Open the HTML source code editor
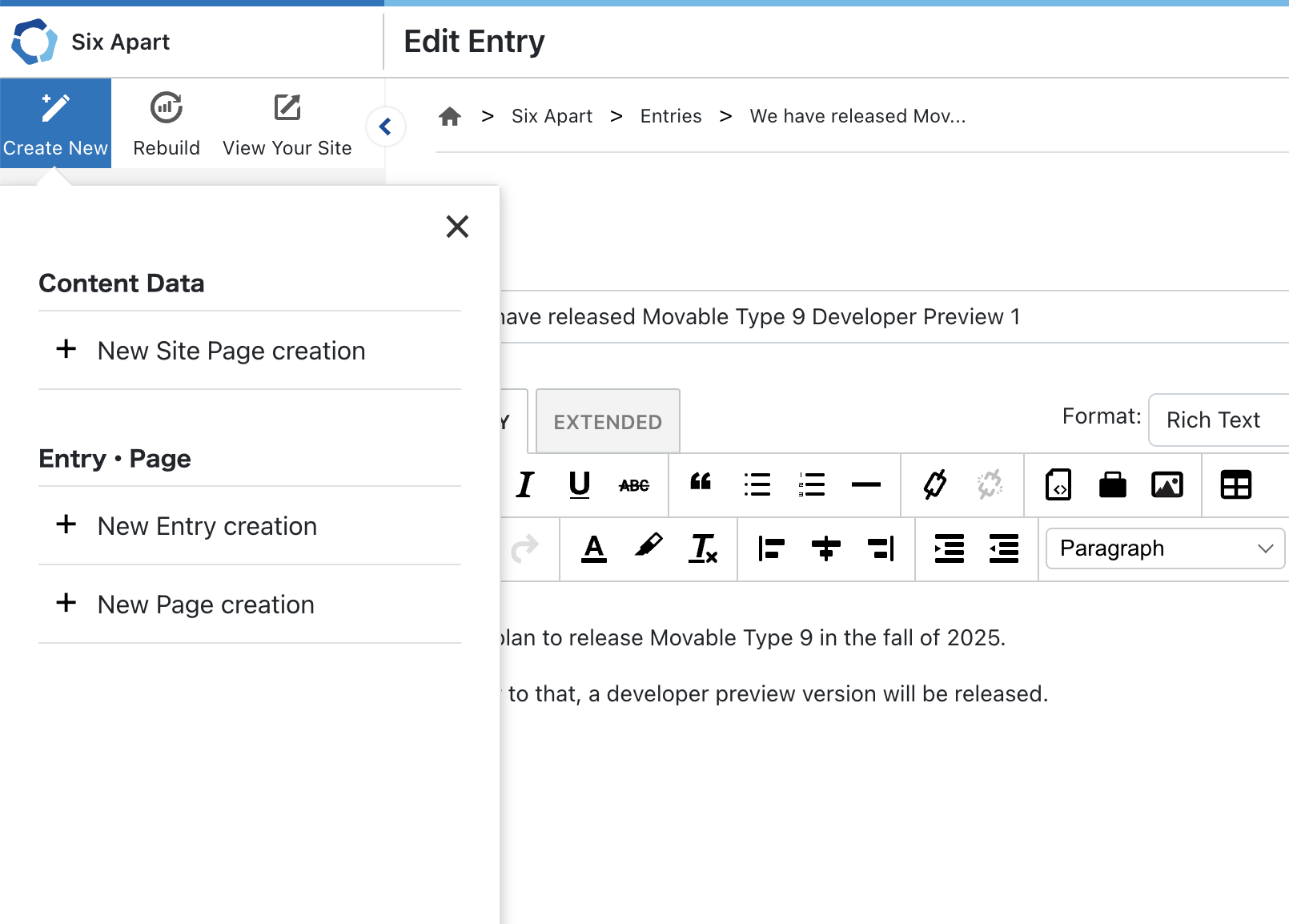The width and height of the screenshot is (1289, 924). point(1058,484)
